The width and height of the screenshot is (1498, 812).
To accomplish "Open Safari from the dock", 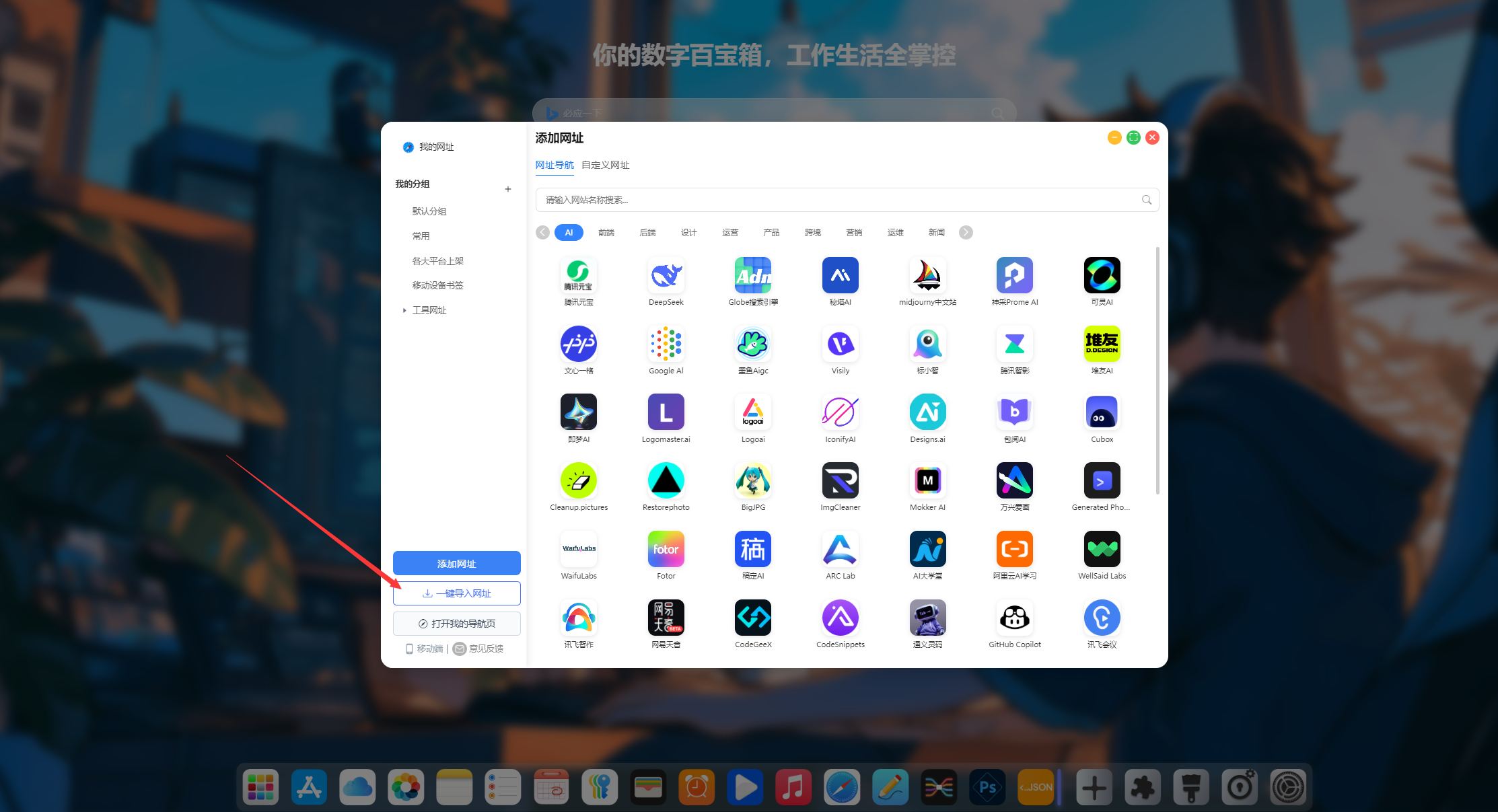I will (x=841, y=787).
